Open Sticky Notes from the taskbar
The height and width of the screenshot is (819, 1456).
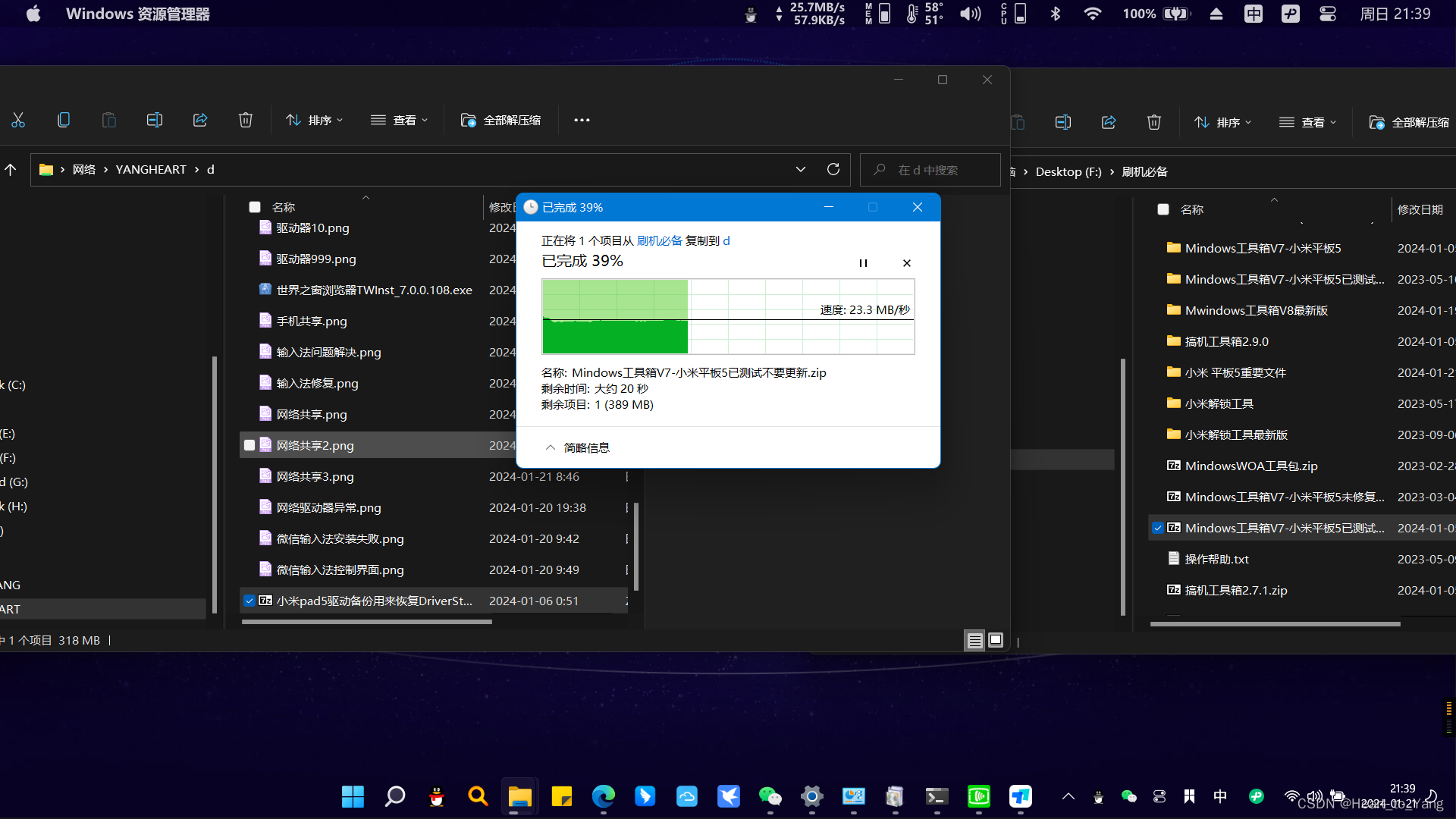click(x=562, y=796)
